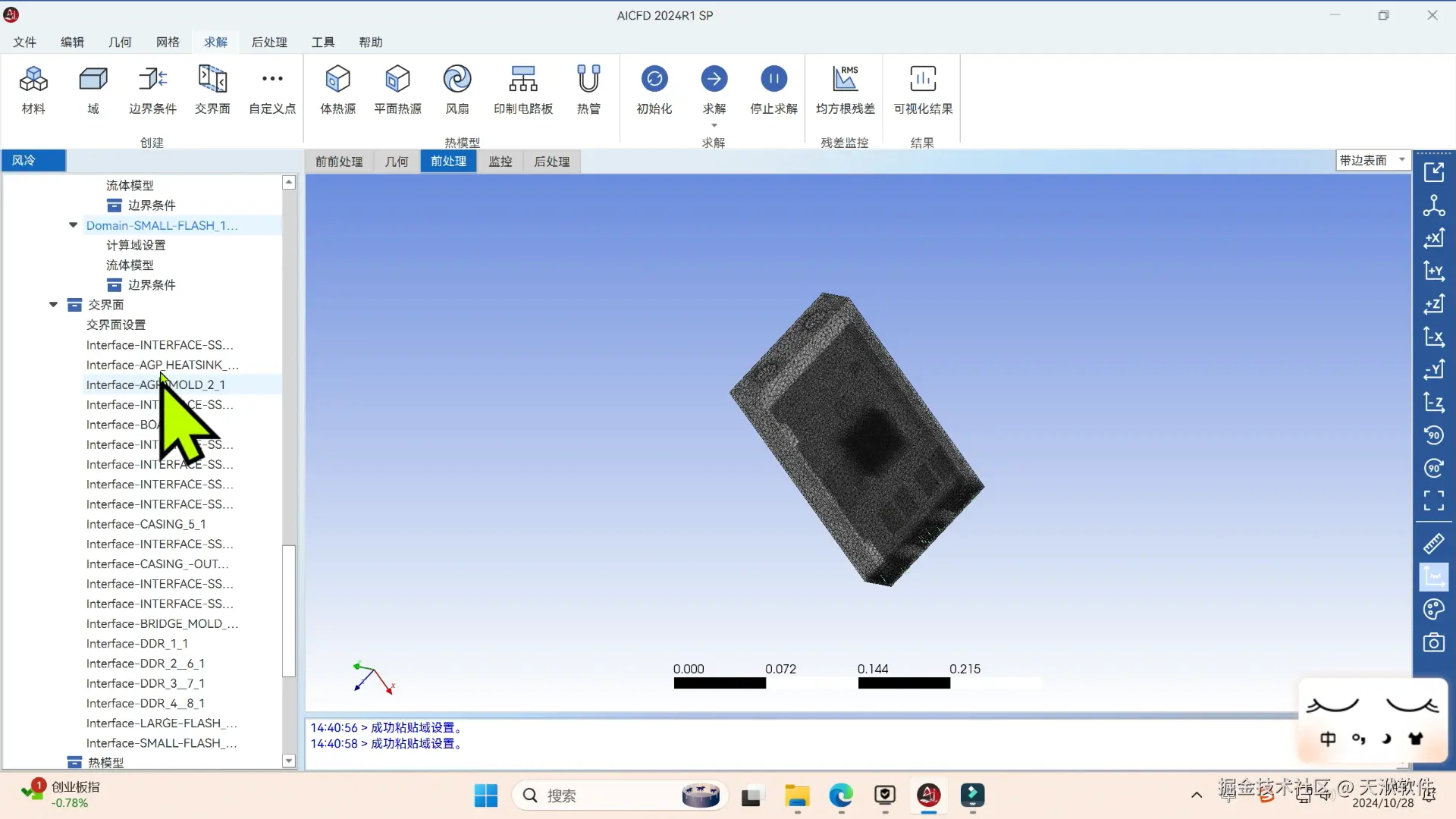Screen dimensions: 1456x819
Task: Collapse the 交界面 tree node
Action: [54, 305]
